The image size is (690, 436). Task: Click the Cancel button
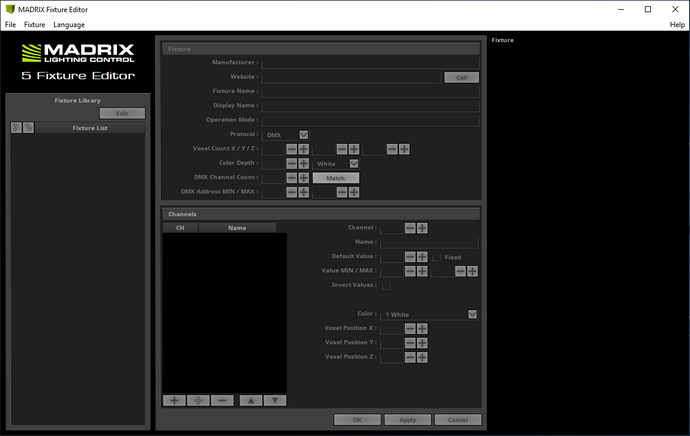pos(458,420)
